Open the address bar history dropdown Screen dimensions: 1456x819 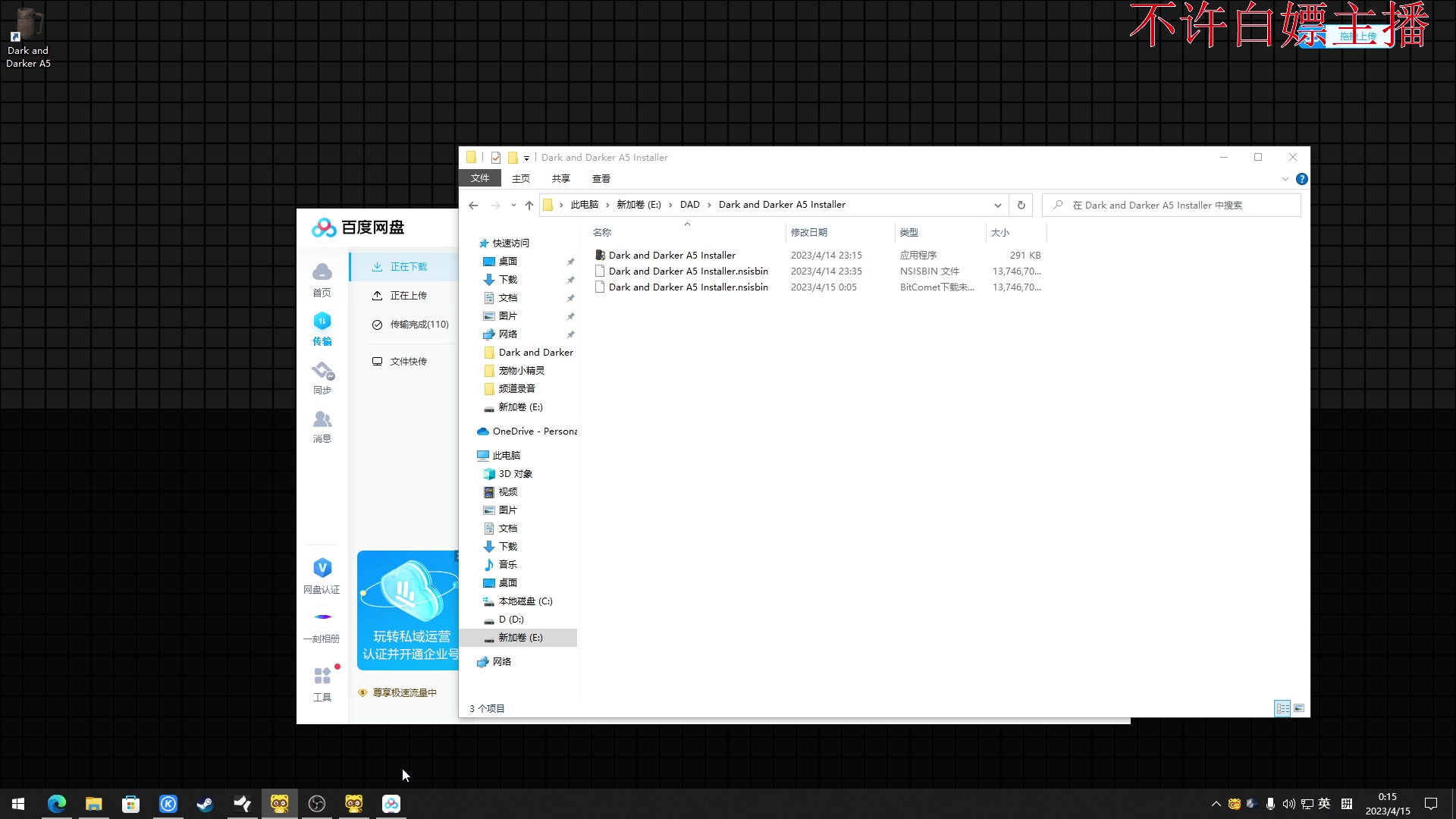coord(998,206)
